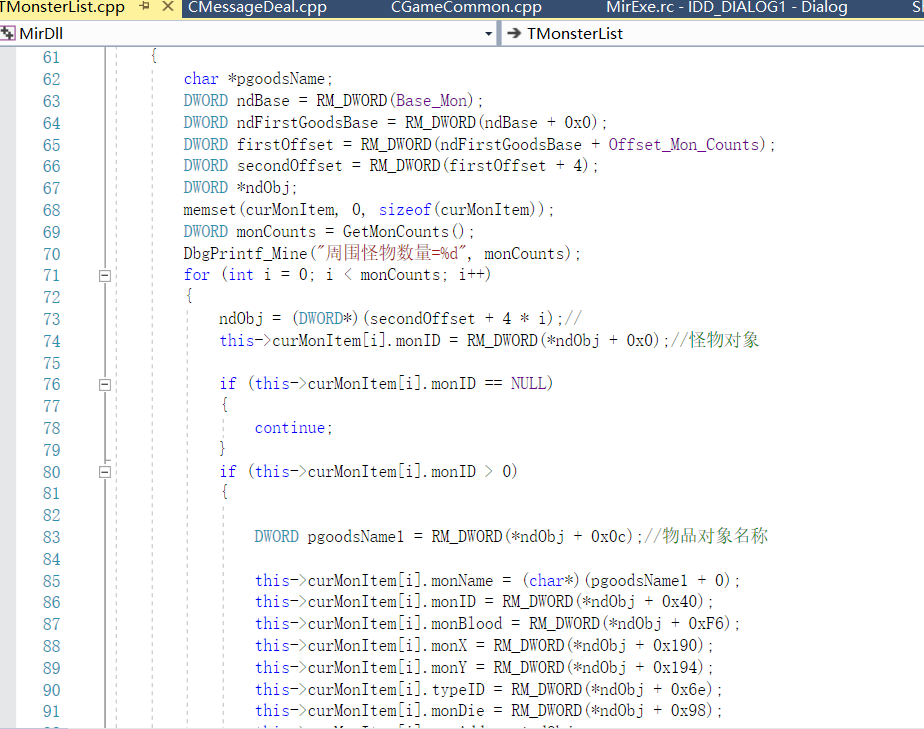Switch to the CGameCommon.cpp tab
The width and height of the screenshot is (924, 729).
[x=466, y=8]
